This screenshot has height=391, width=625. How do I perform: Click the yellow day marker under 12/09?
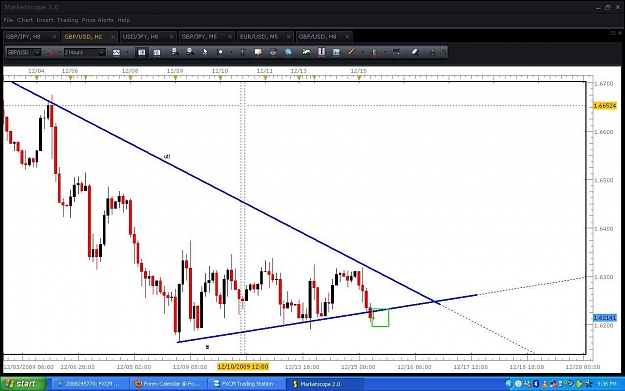coord(175,78)
